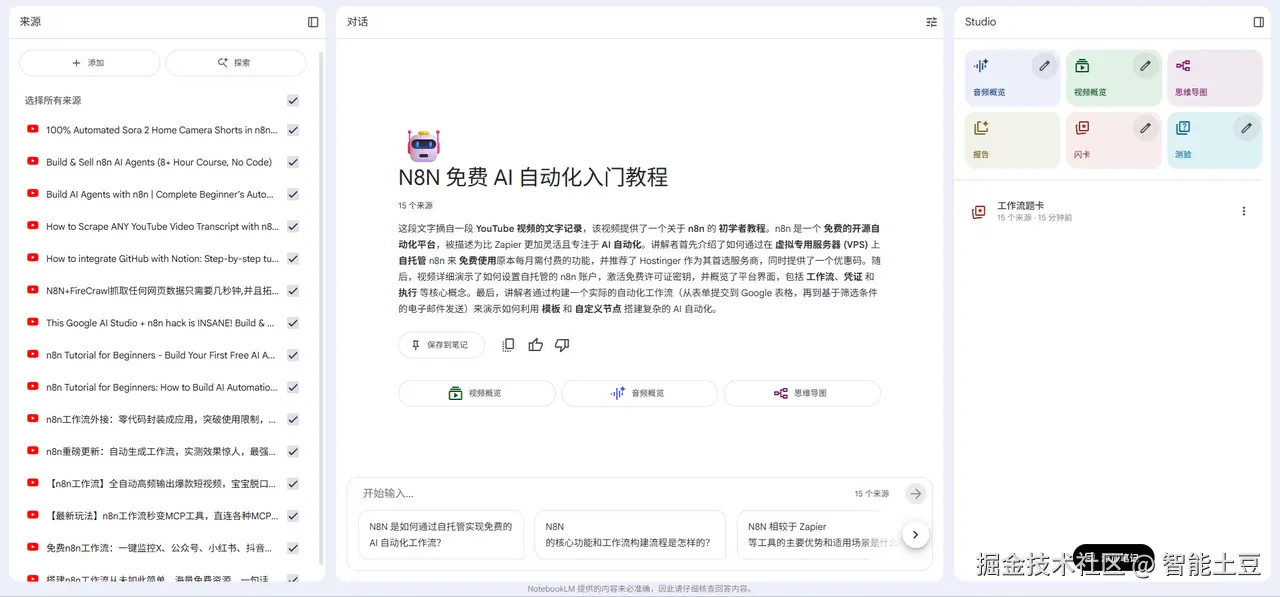Open the 测验 Studio card
The height and width of the screenshot is (597, 1280).
(x=1214, y=140)
